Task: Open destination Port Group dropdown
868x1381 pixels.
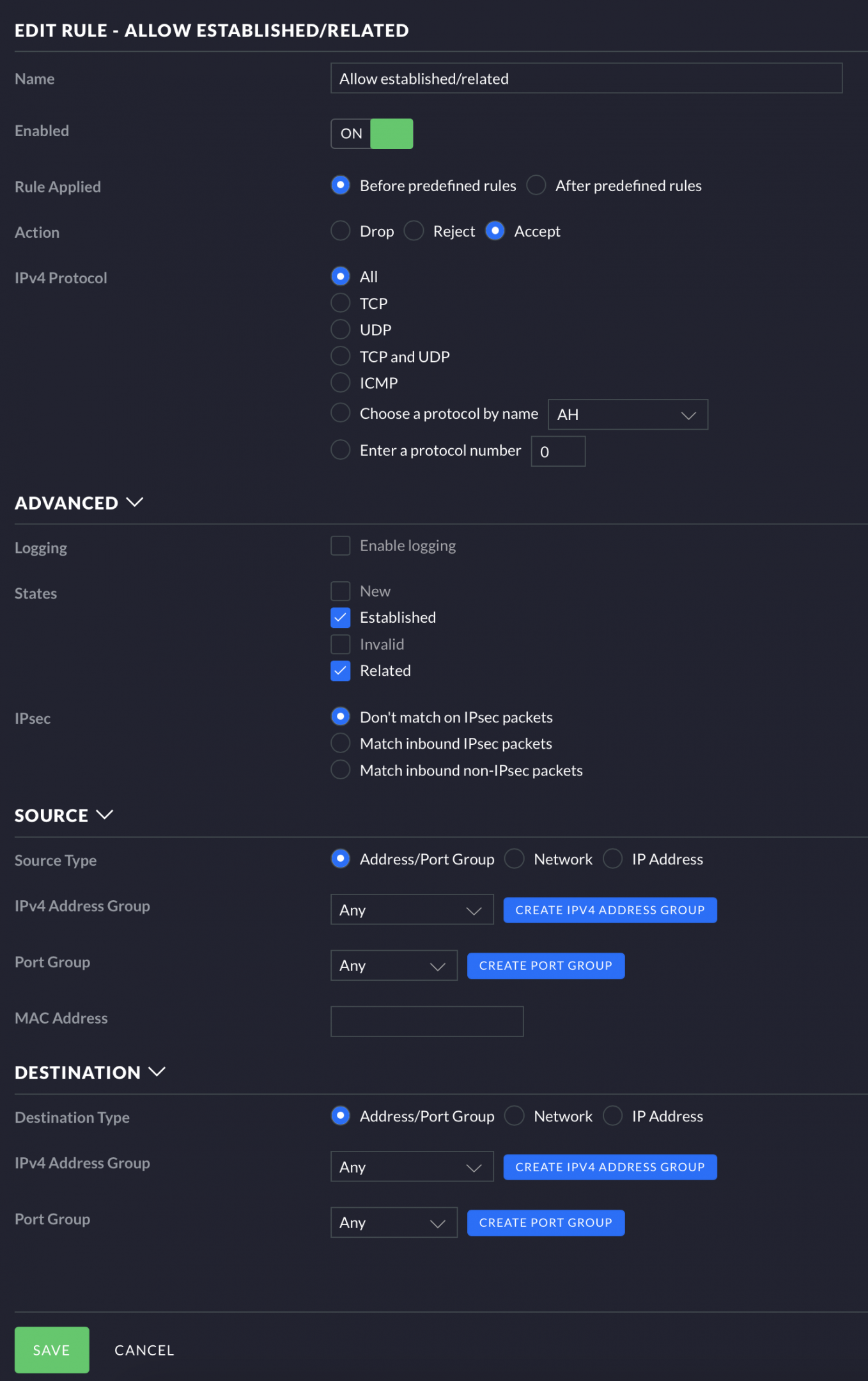Action: point(394,1222)
